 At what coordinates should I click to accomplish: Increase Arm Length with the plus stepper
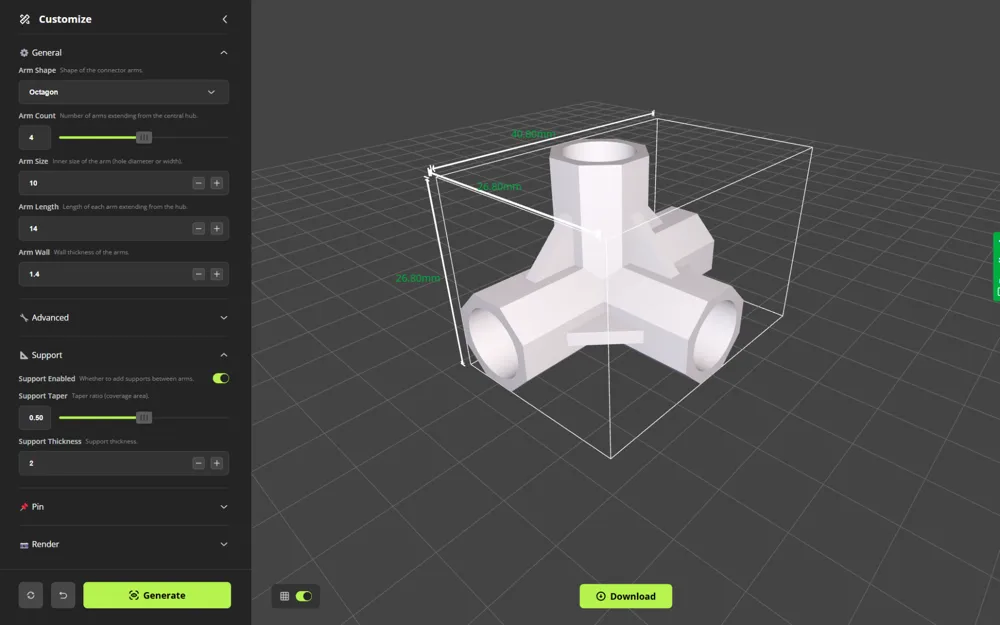tap(217, 228)
